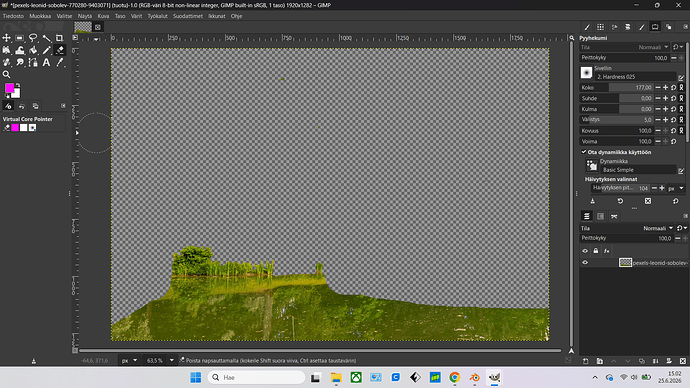Image resolution: width=690 pixels, height=388 pixels.
Task: Open the Suodattimet menu
Action: click(187, 16)
